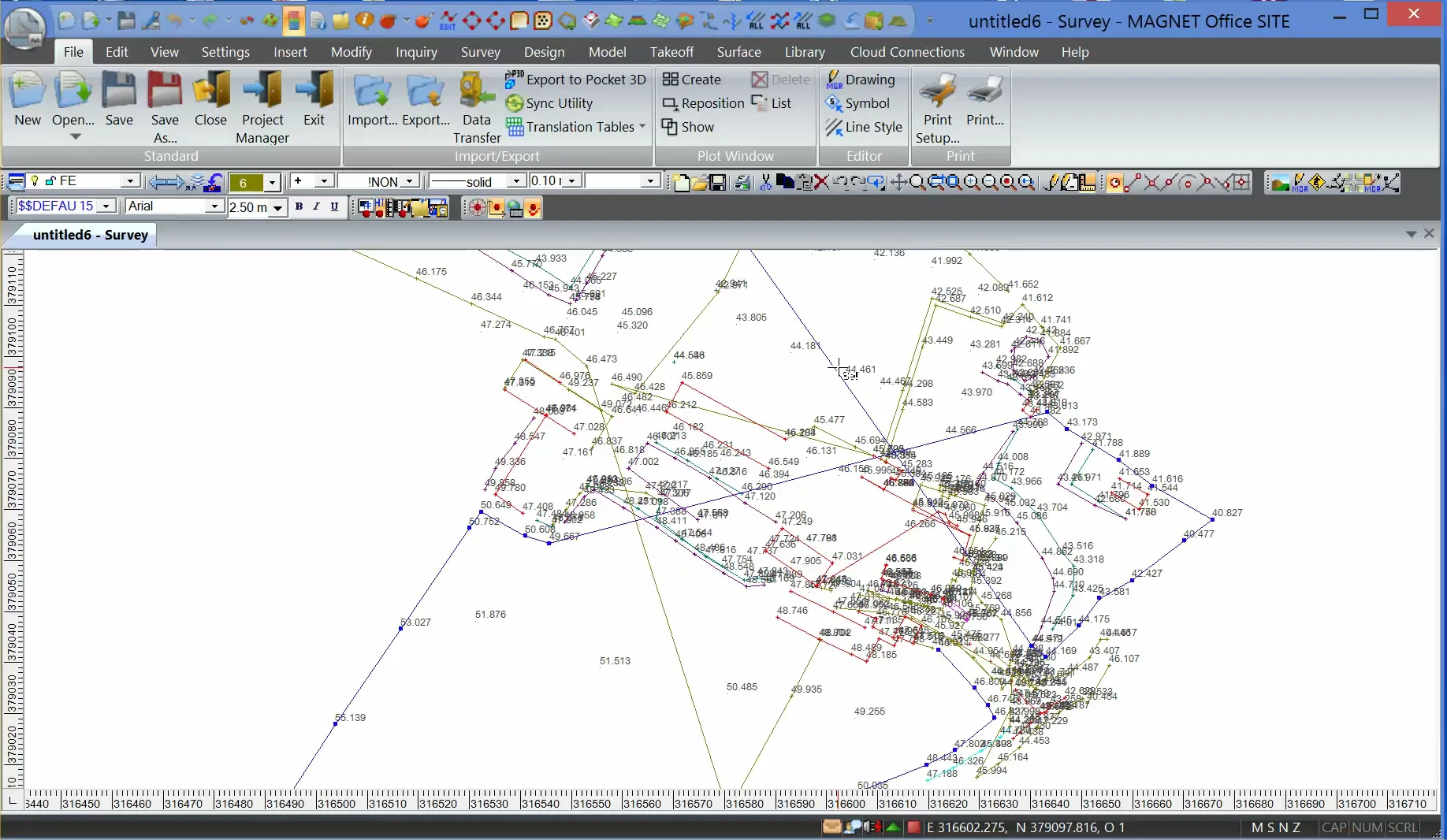Open the Sync Utility

click(x=549, y=103)
